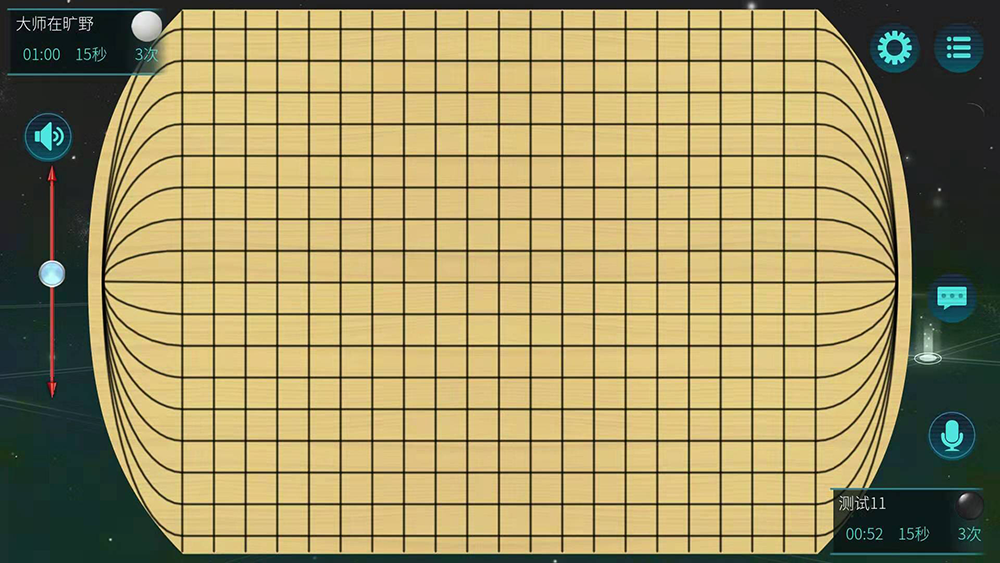Click the upper arrowhead of the red slider
1000x563 pixels.
coord(52,173)
